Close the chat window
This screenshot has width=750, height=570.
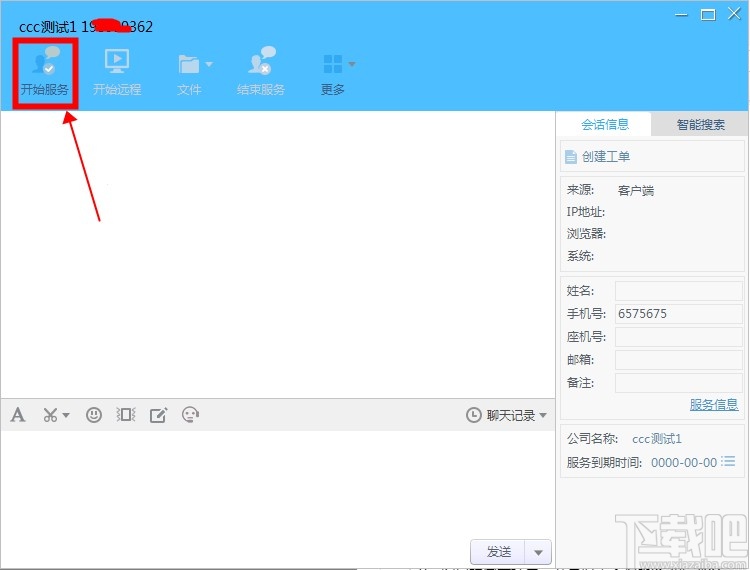(734, 14)
